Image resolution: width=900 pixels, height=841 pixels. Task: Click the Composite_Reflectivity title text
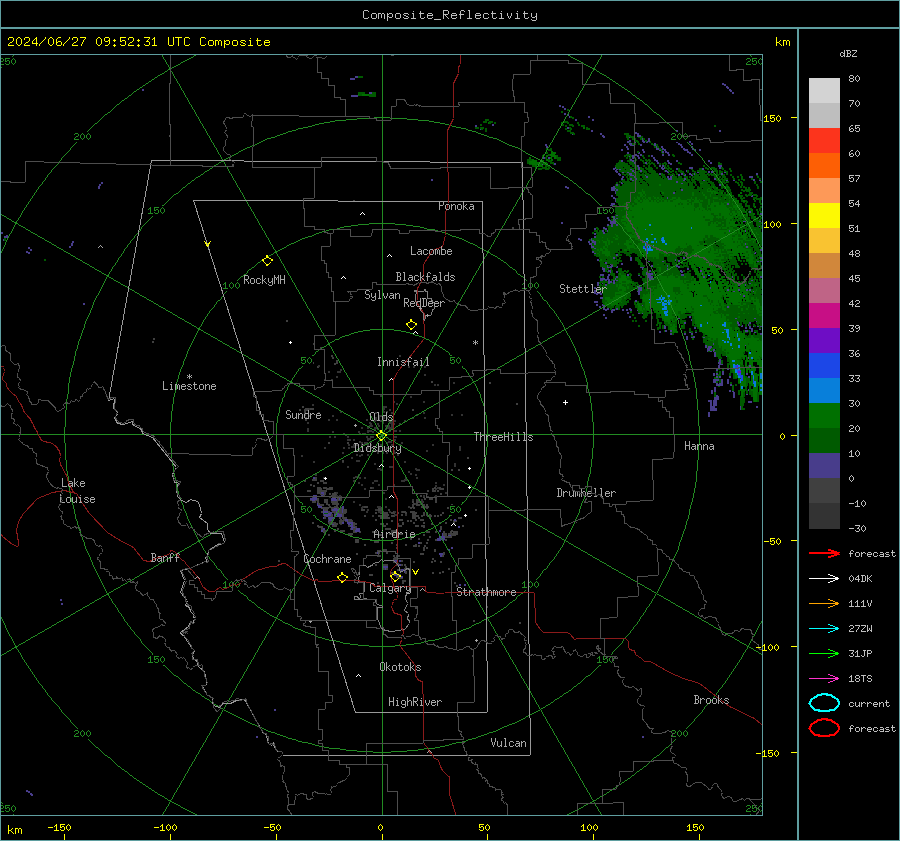tap(450, 15)
